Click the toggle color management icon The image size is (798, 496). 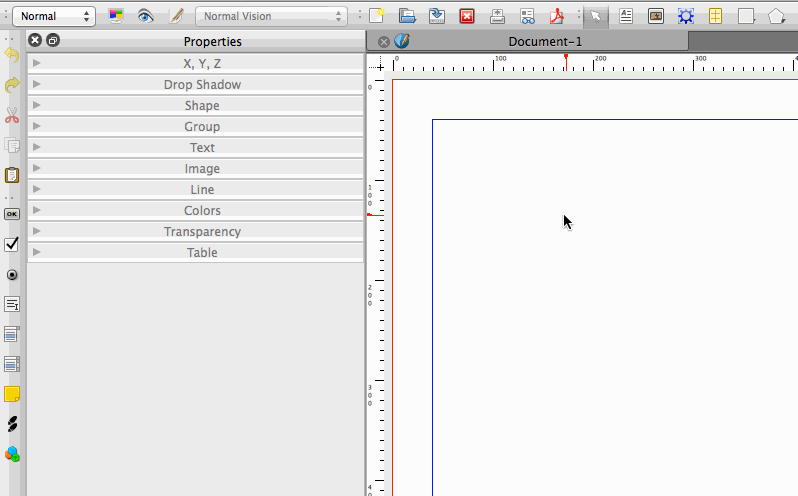click(x=116, y=16)
